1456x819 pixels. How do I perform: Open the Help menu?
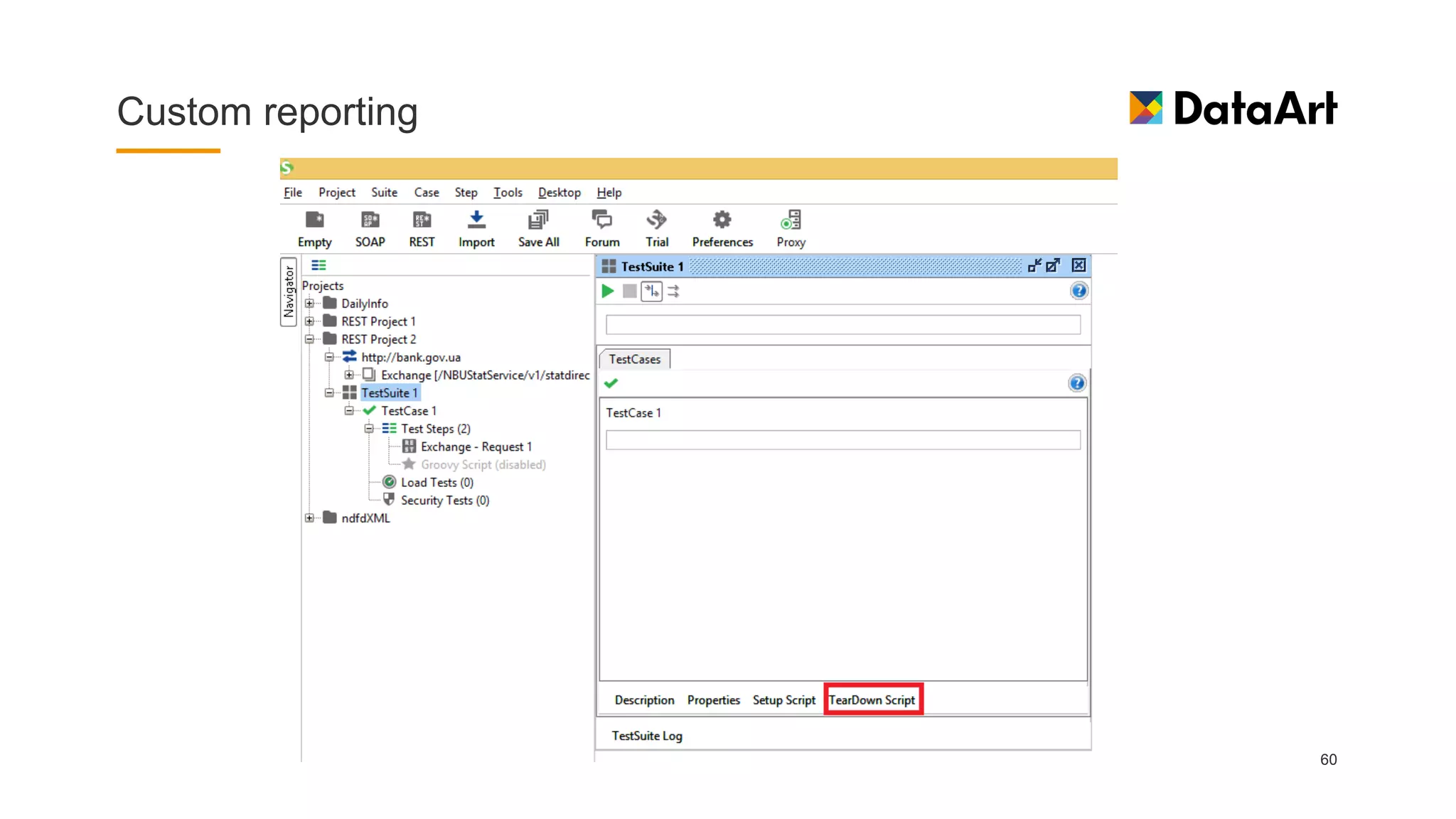click(609, 193)
